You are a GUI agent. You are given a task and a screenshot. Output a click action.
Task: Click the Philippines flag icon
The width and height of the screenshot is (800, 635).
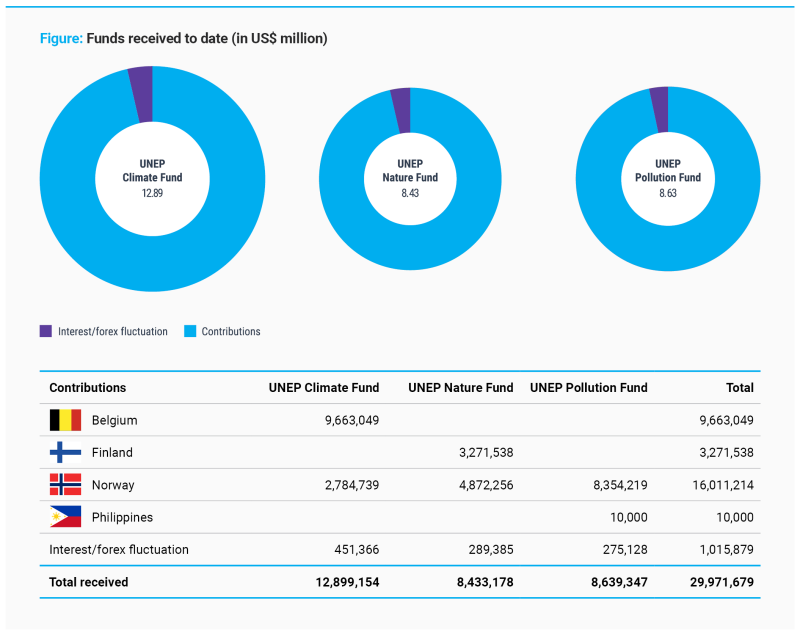pyautogui.click(x=65, y=517)
